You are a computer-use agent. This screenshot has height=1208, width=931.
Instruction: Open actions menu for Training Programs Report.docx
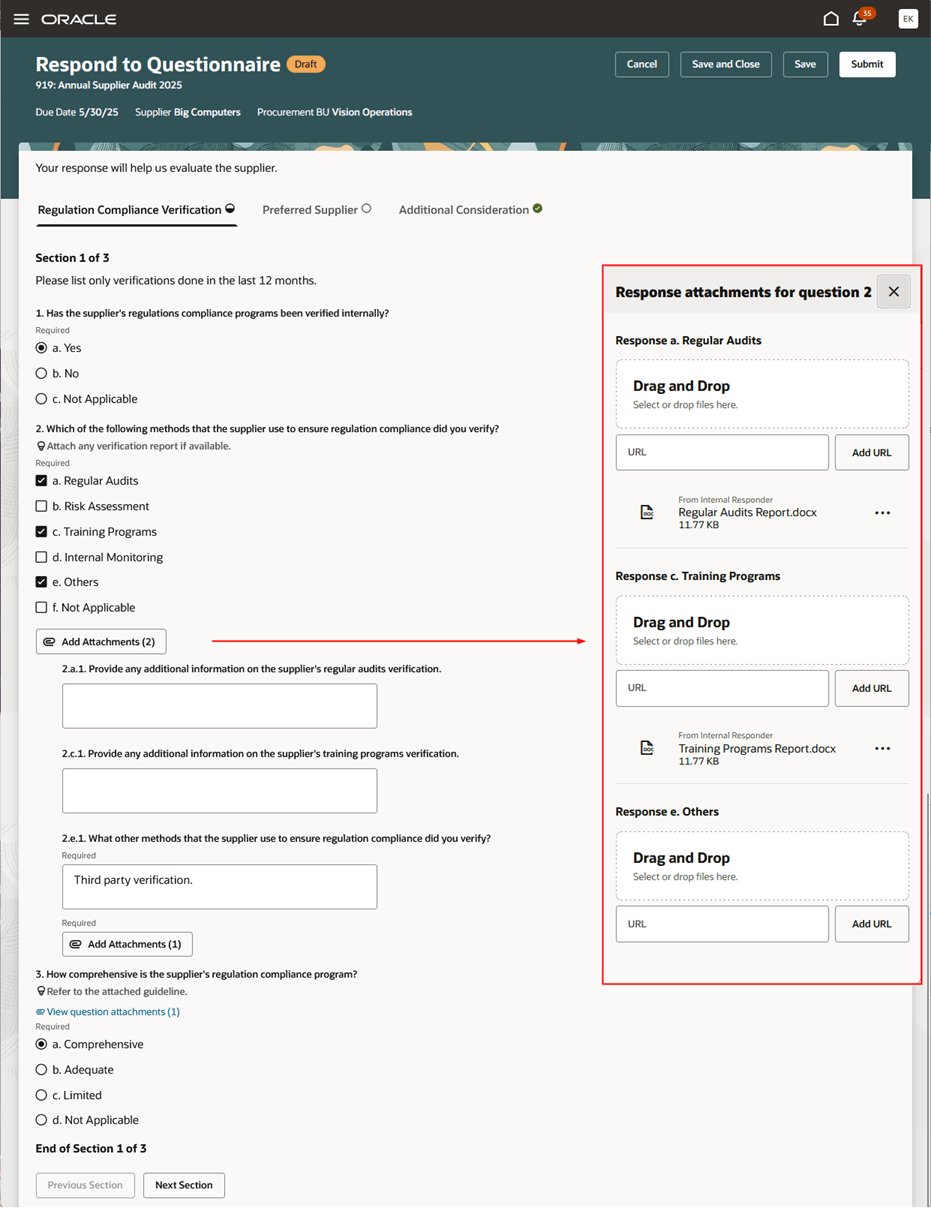point(882,748)
